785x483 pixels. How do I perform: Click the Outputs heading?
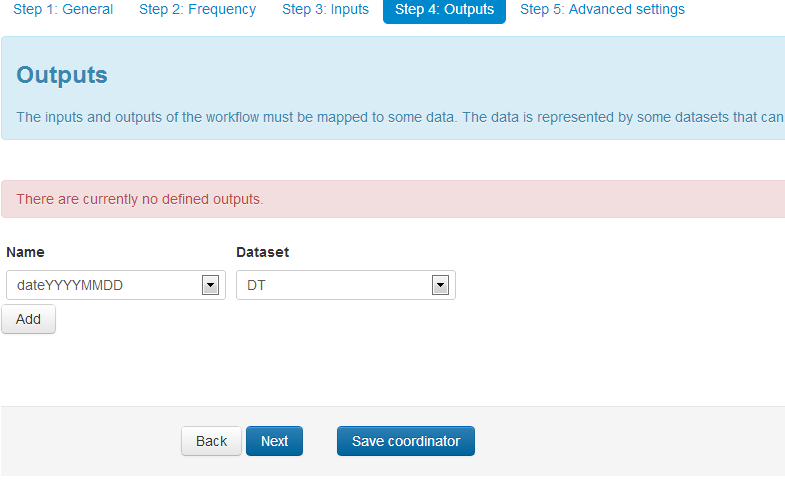62,75
